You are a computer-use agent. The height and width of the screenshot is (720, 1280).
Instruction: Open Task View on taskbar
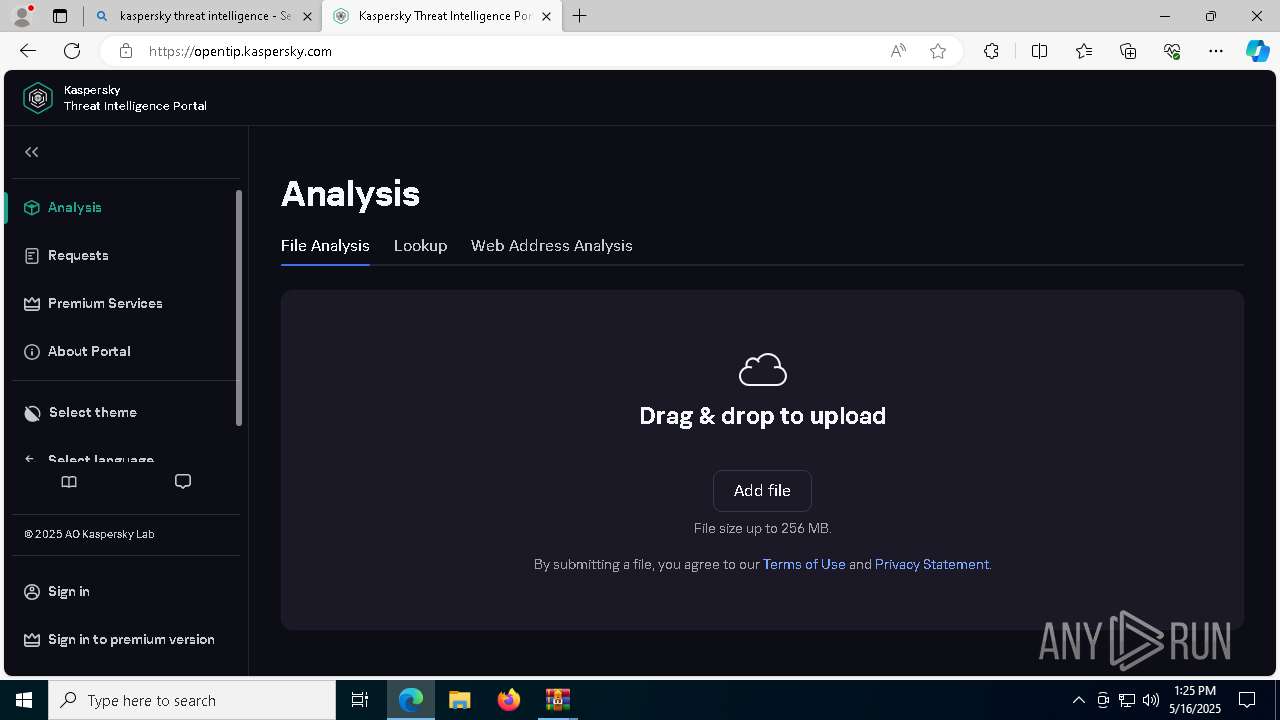click(360, 700)
